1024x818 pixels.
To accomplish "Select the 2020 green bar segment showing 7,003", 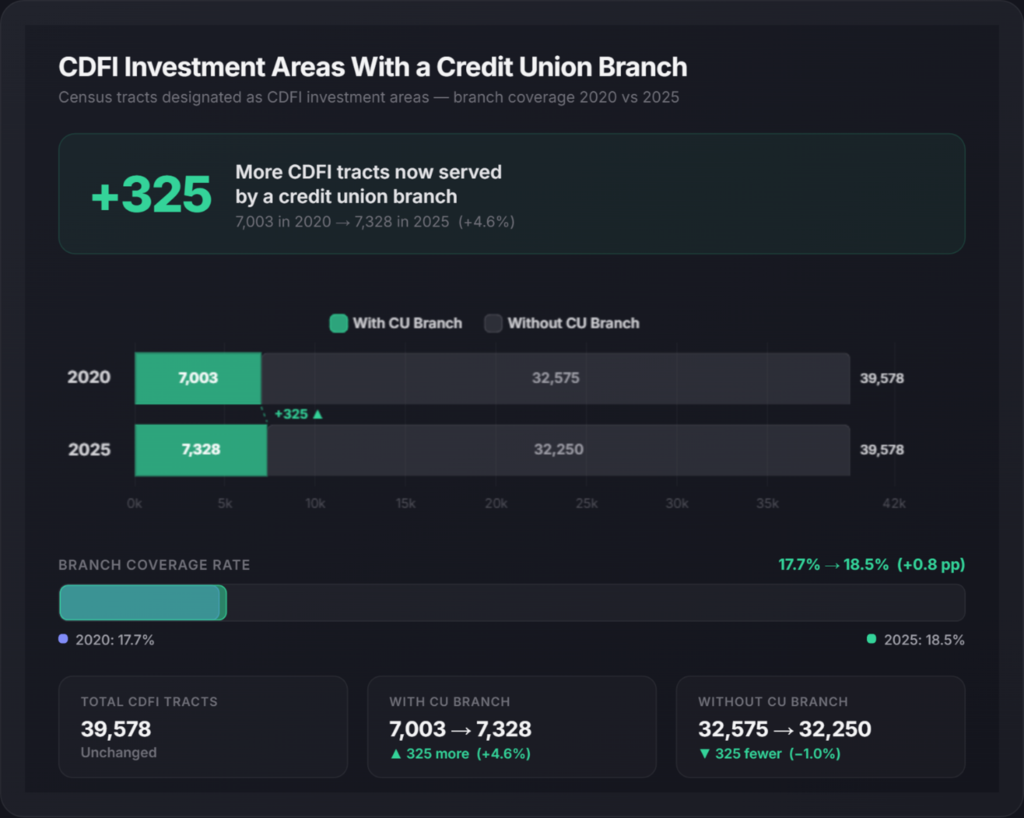I will 198,378.
